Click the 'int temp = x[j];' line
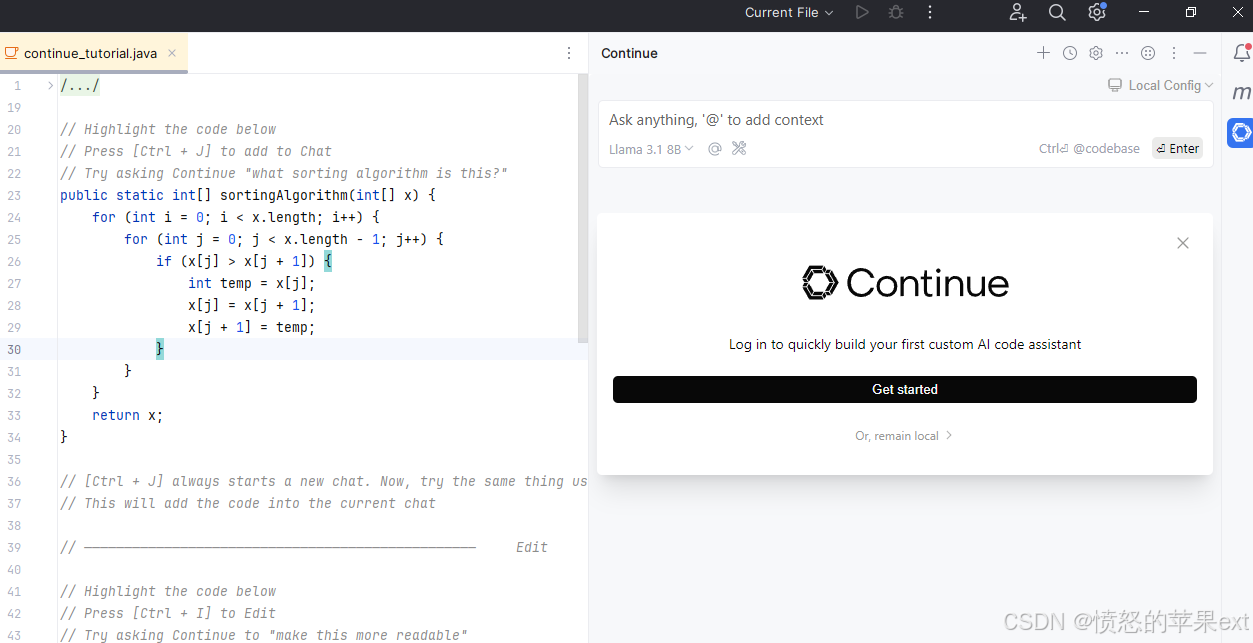This screenshot has width=1253, height=643. 252,283
